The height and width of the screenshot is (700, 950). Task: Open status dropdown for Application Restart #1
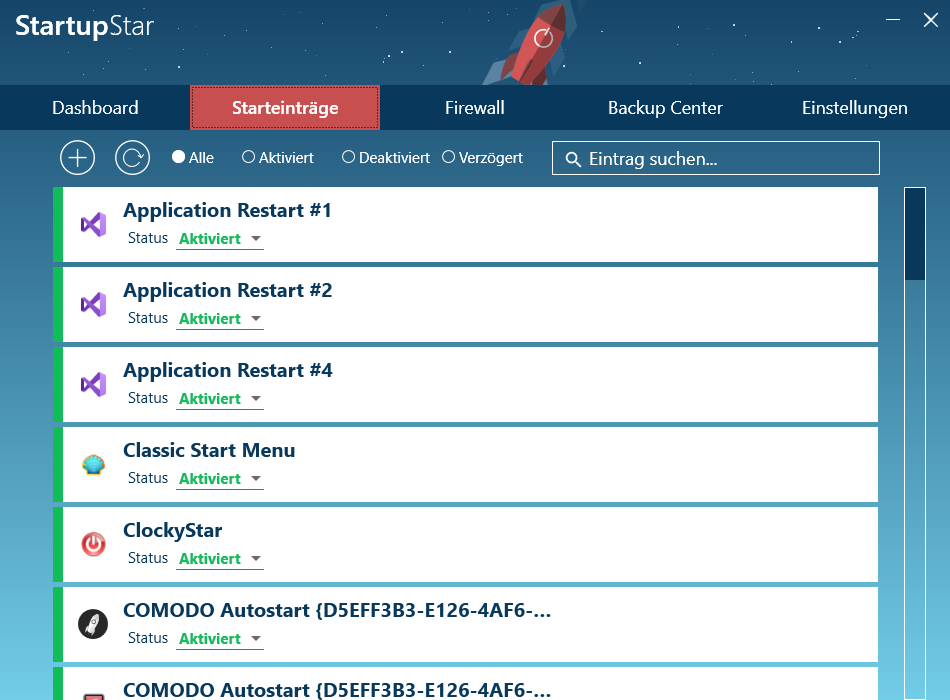(220, 239)
